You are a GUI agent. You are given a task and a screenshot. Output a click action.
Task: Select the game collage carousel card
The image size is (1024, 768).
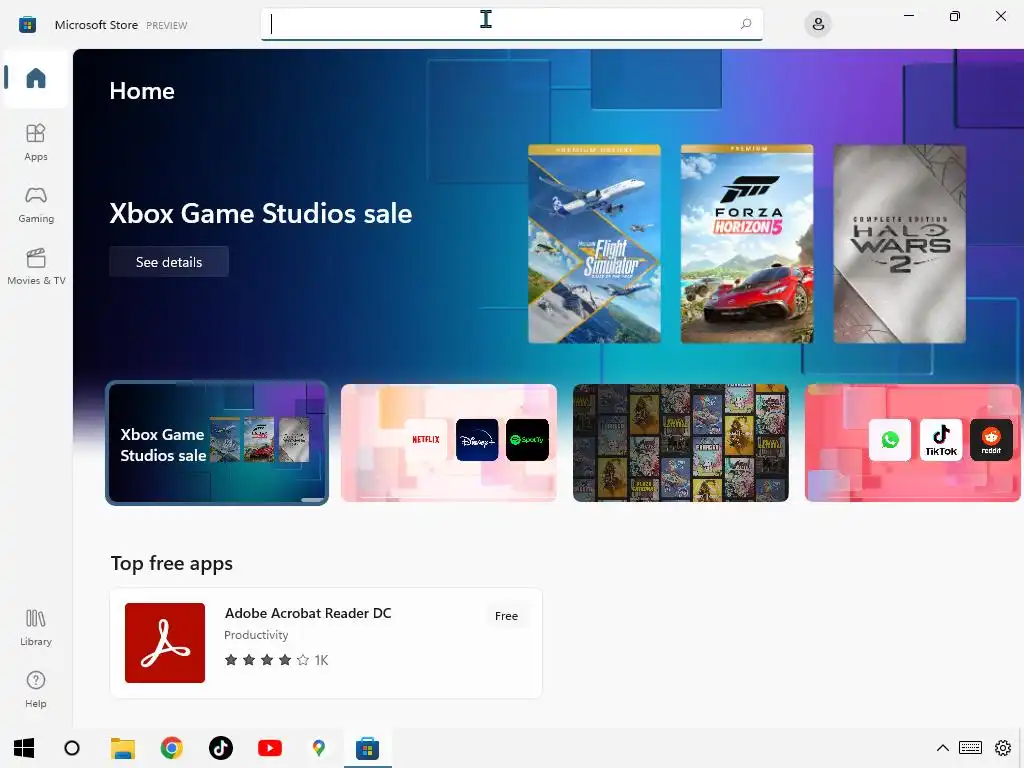tap(680, 443)
